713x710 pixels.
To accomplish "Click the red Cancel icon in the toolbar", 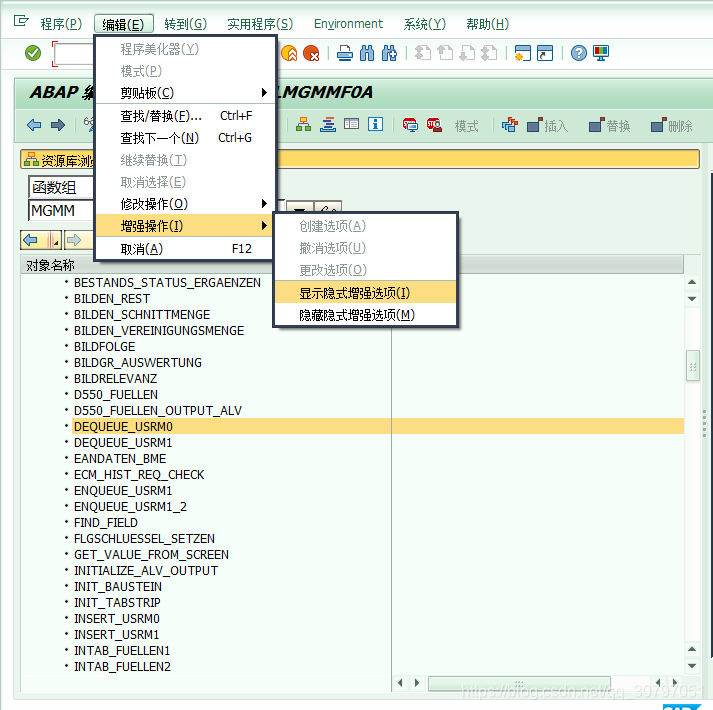I will 311,53.
